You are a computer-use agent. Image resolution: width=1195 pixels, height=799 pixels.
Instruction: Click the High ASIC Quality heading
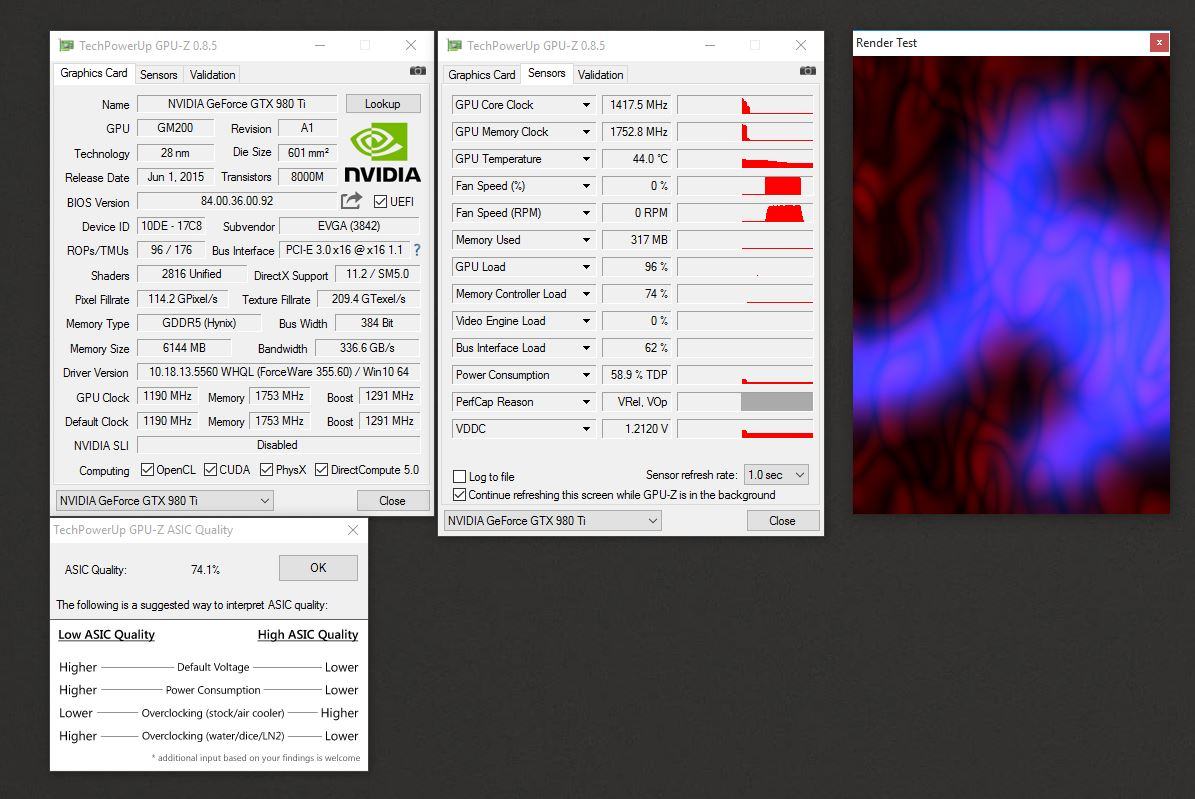308,634
